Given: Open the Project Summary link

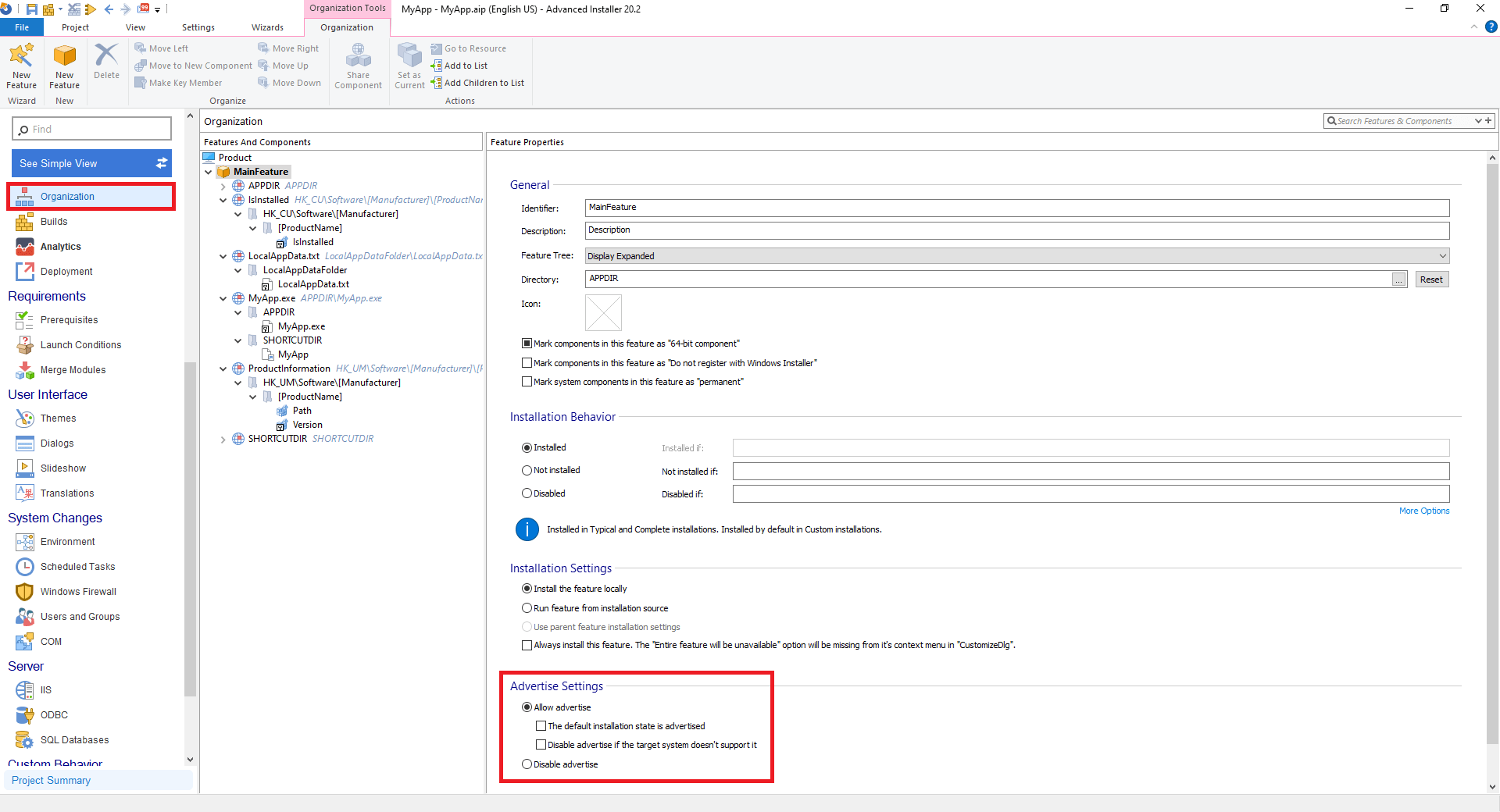Looking at the screenshot, I should (52, 780).
